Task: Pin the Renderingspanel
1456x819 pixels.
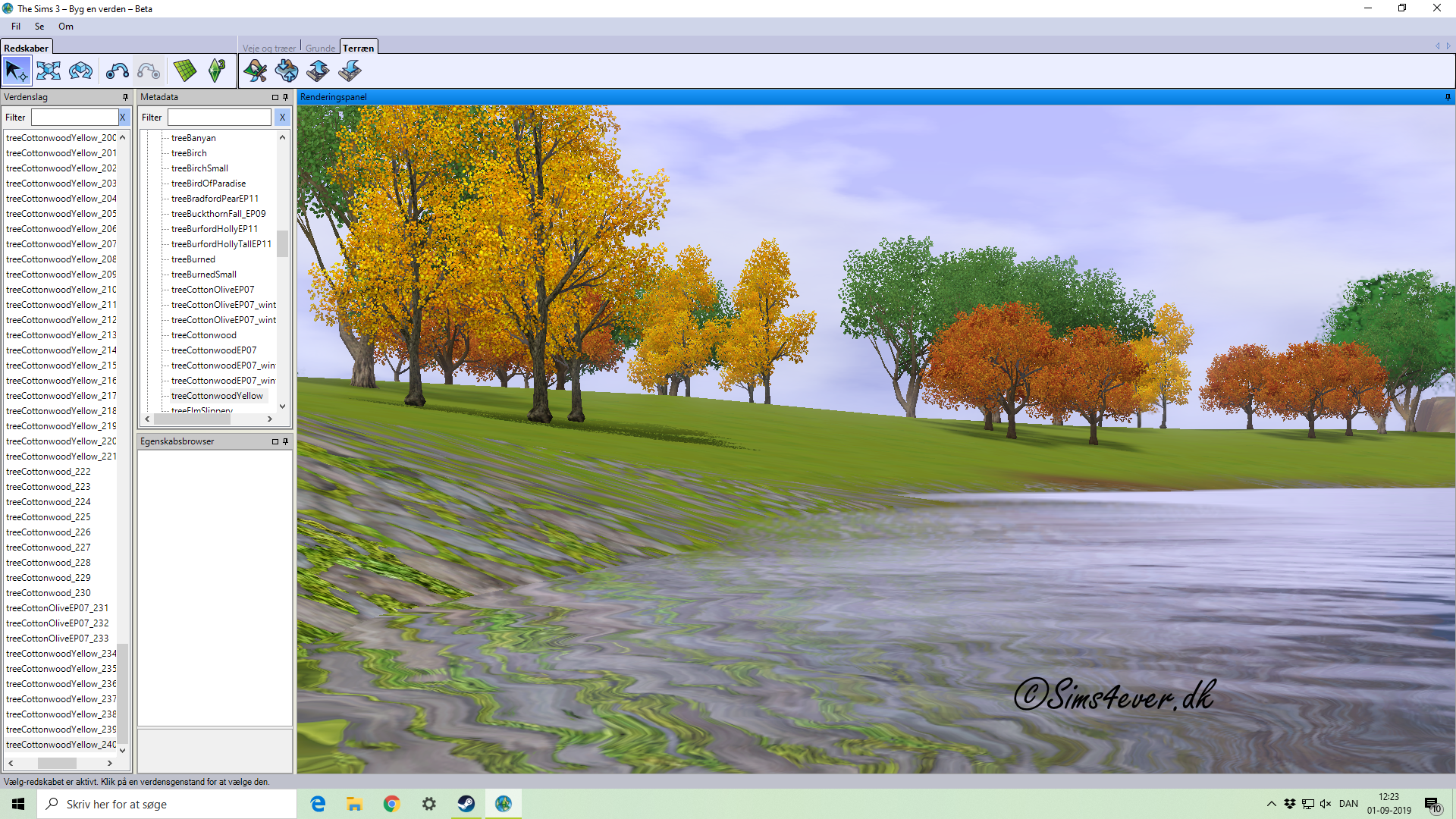Action: click(1448, 97)
